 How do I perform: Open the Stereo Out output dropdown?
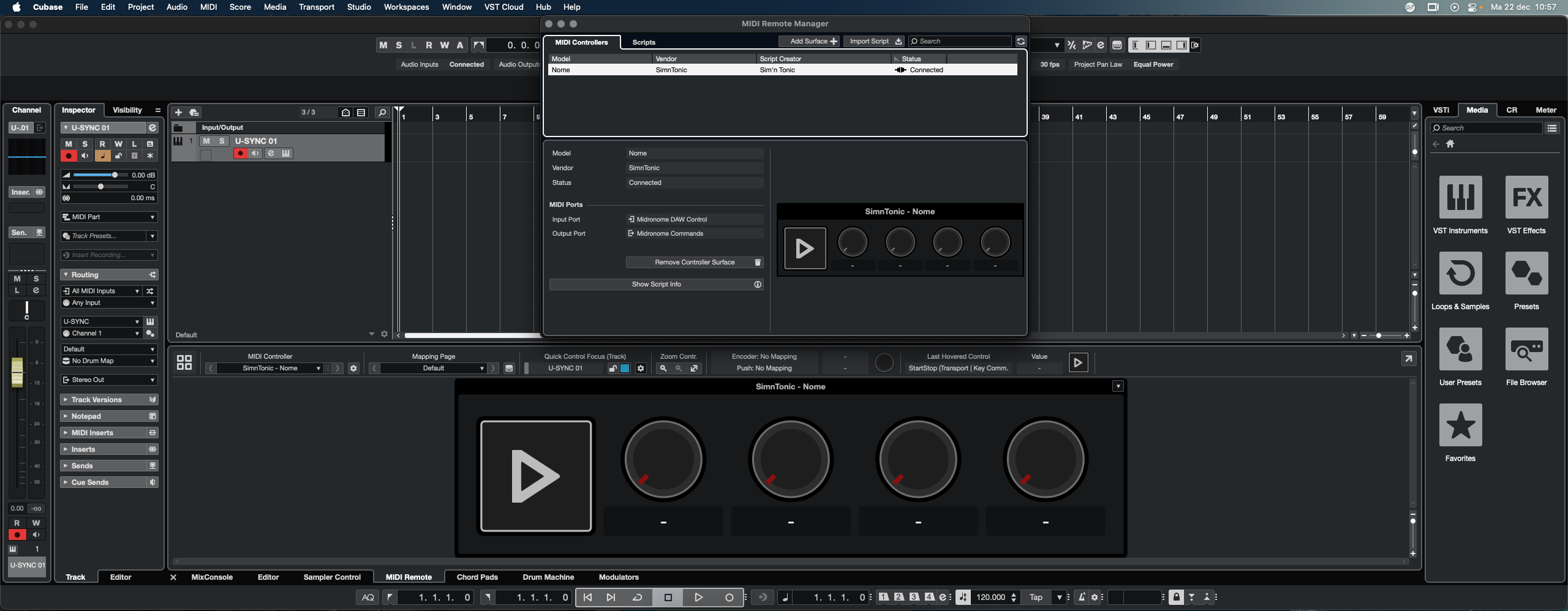pyautogui.click(x=109, y=380)
